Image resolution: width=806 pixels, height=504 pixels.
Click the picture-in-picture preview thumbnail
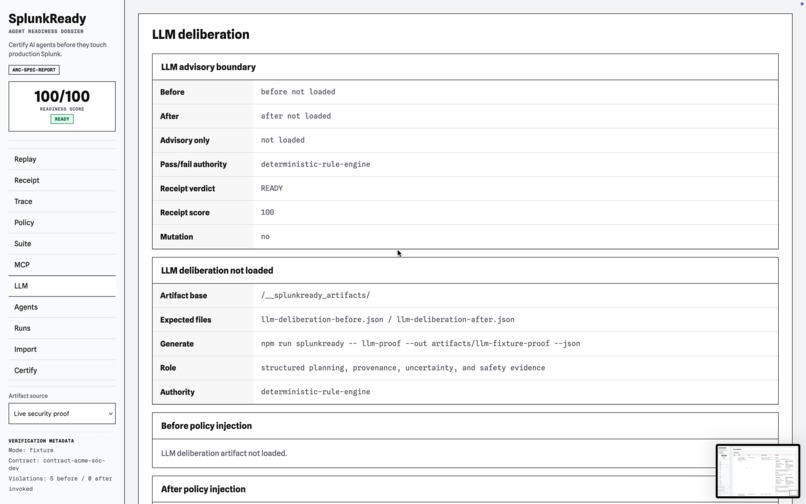click(x=758, y=471)
